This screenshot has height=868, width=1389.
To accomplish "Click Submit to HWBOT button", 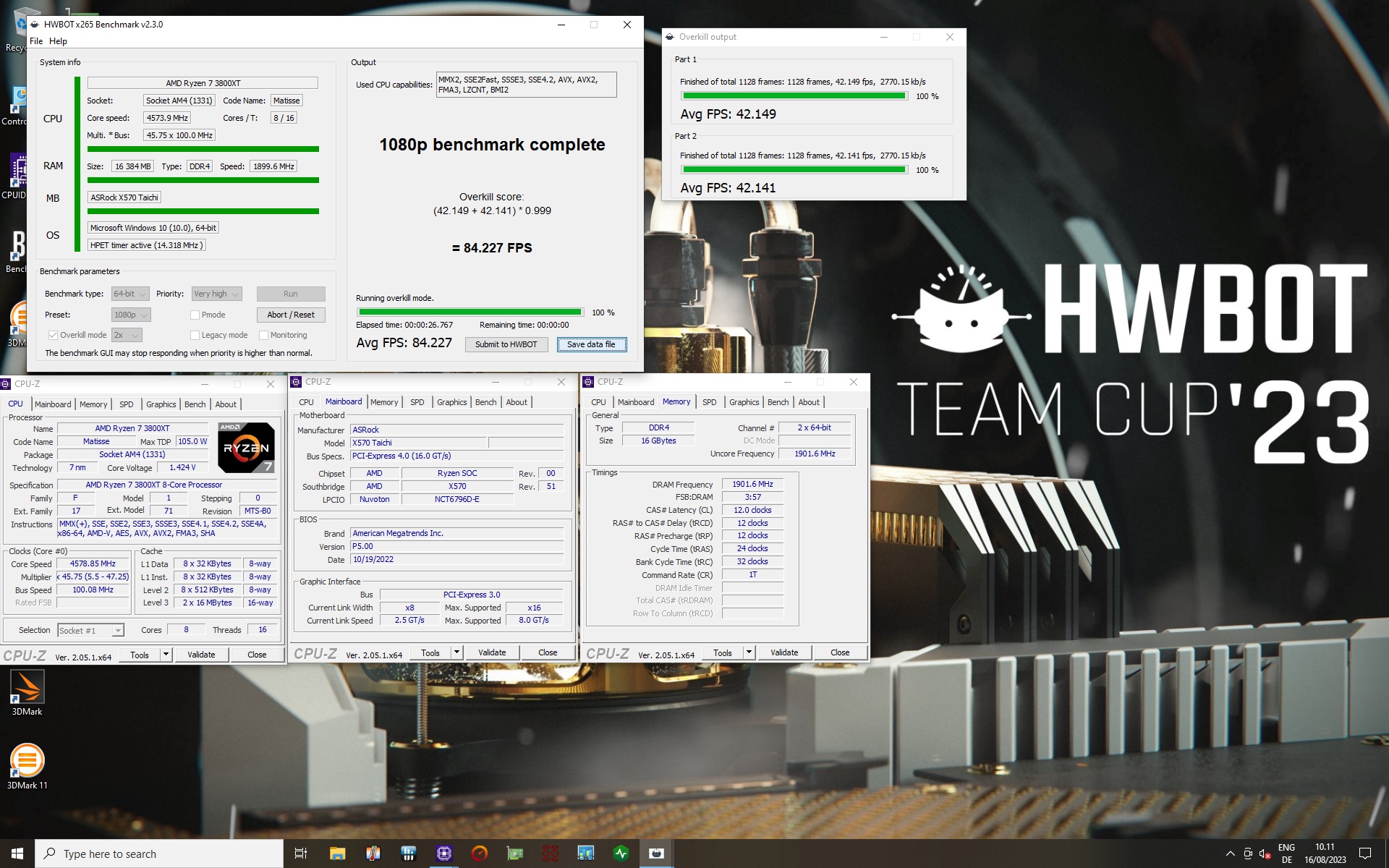I will pyautogui.click(x=506, y=344).
